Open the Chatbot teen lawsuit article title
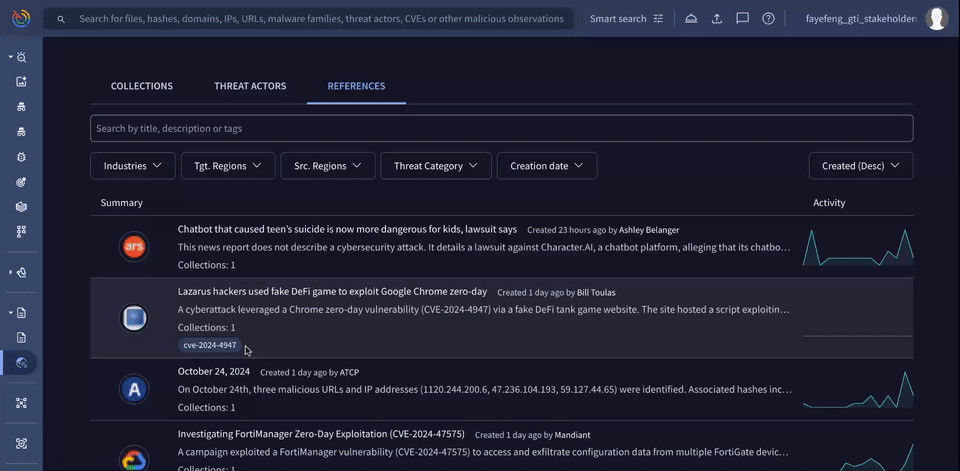 coord(347,229)
